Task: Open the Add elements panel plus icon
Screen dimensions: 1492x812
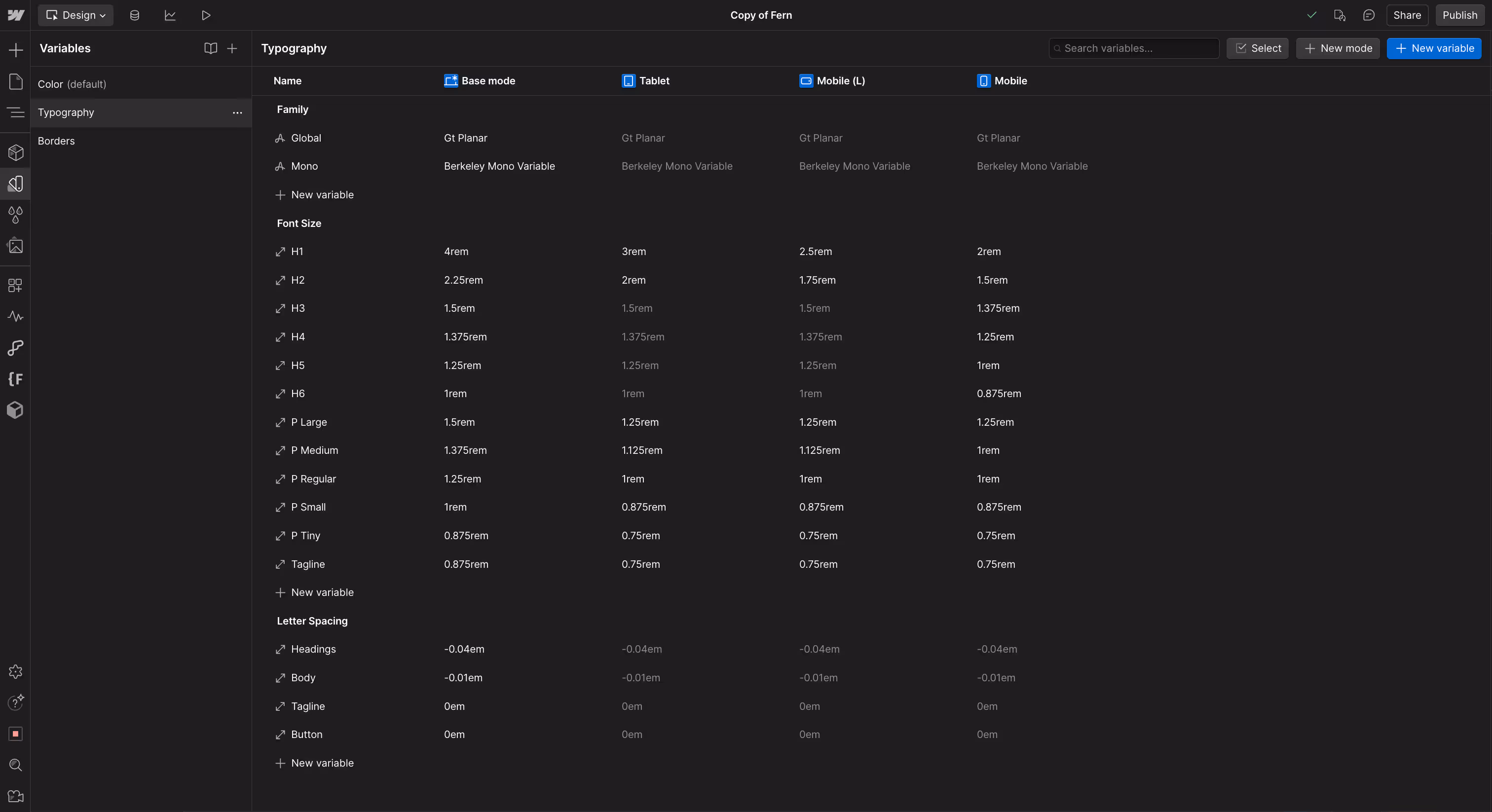Action: pos(16,50)
